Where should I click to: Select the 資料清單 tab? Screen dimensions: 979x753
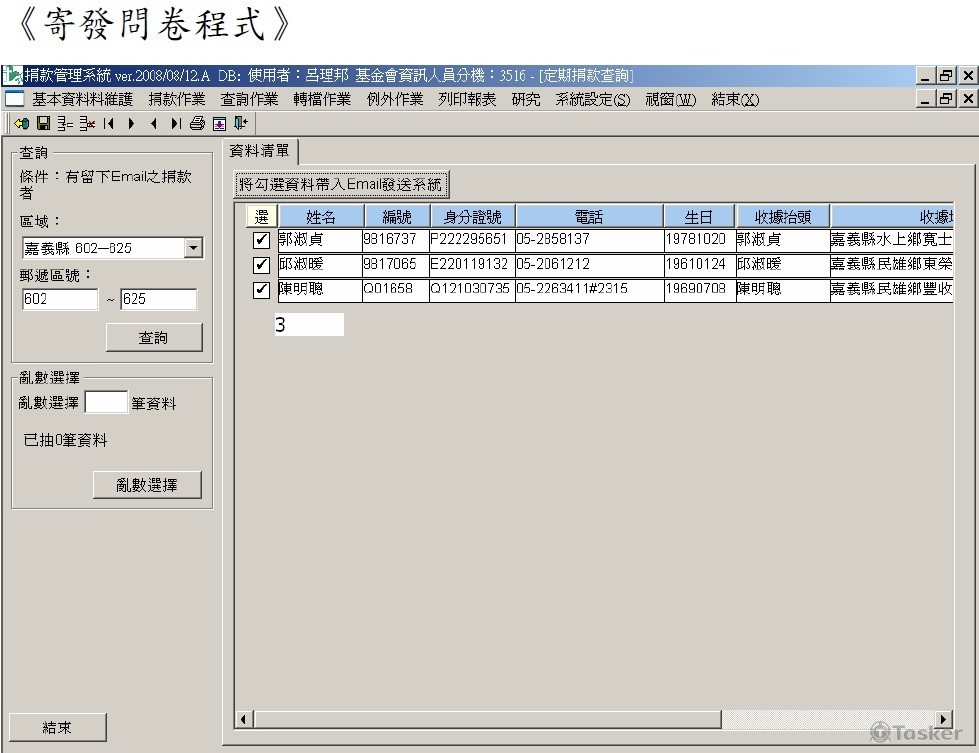pyautogui.click(x=259, y=151)
